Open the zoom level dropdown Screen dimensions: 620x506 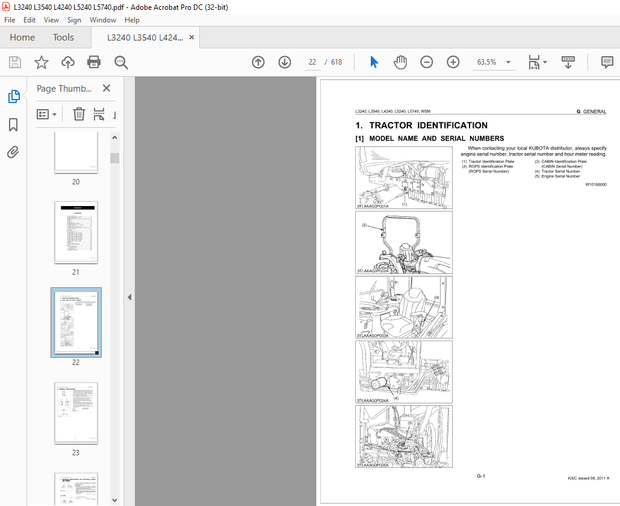click(x=508, y=62)
